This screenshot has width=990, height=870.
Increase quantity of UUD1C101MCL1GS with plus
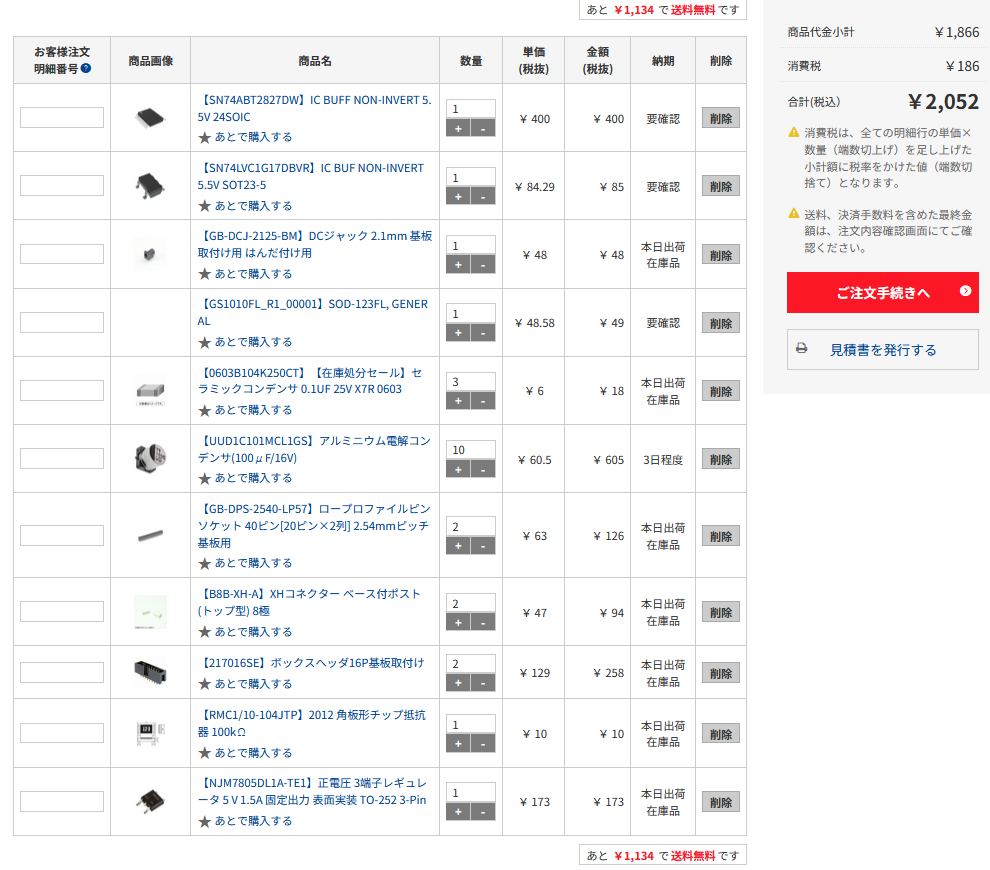point(458,469)
